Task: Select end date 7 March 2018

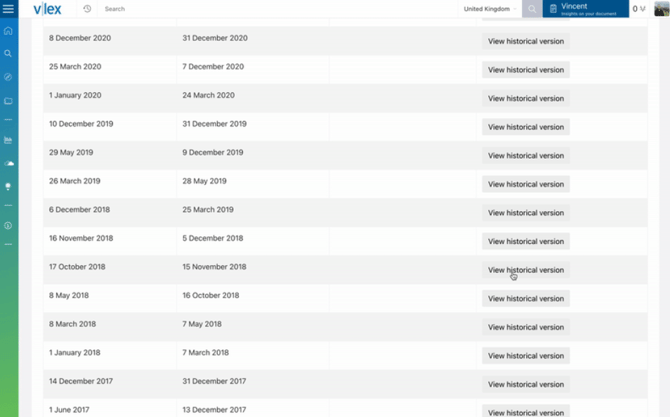Action: 206,353
